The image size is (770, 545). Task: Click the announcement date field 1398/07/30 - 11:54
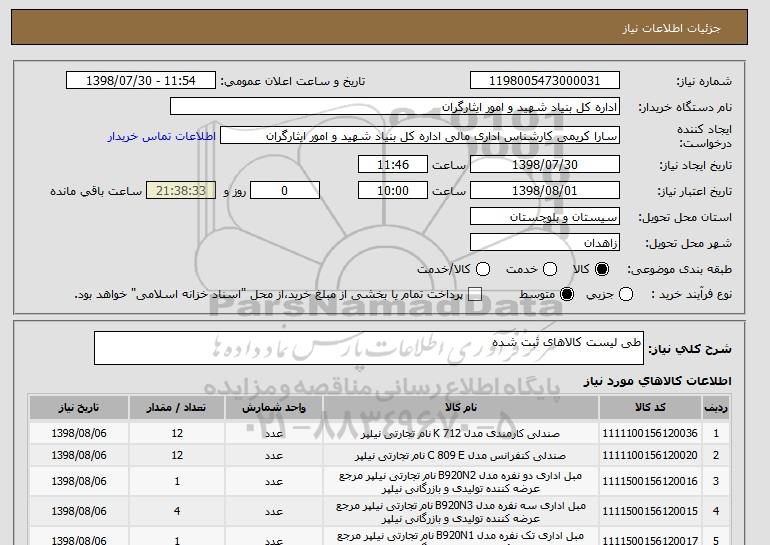coord(141,81)
